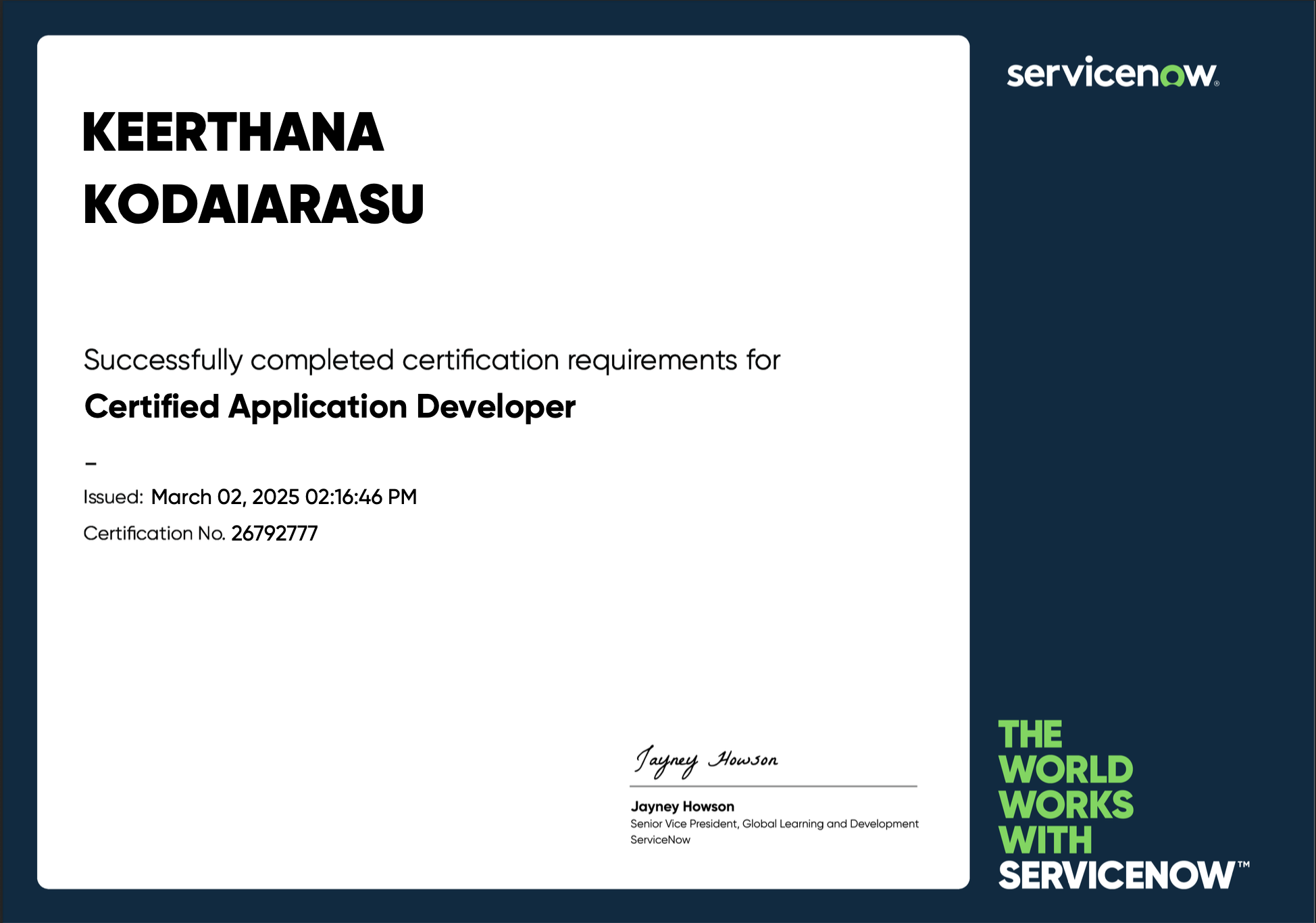Click the printed name 'Jayney Howson'
The width and height of the screenshot is (1316, 923).
point(682,806)
